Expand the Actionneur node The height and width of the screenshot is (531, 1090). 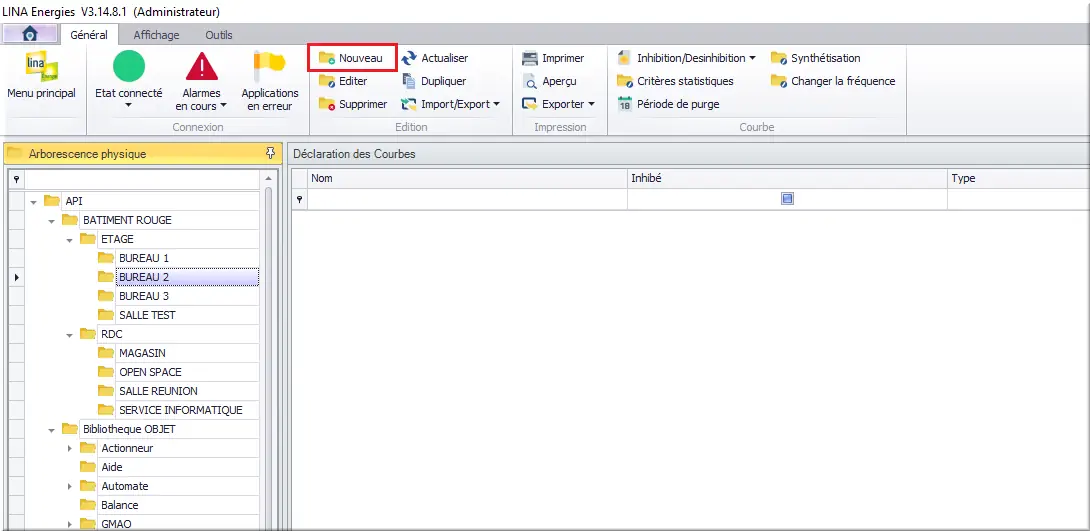pyautogui.click(x=70, y=448)
